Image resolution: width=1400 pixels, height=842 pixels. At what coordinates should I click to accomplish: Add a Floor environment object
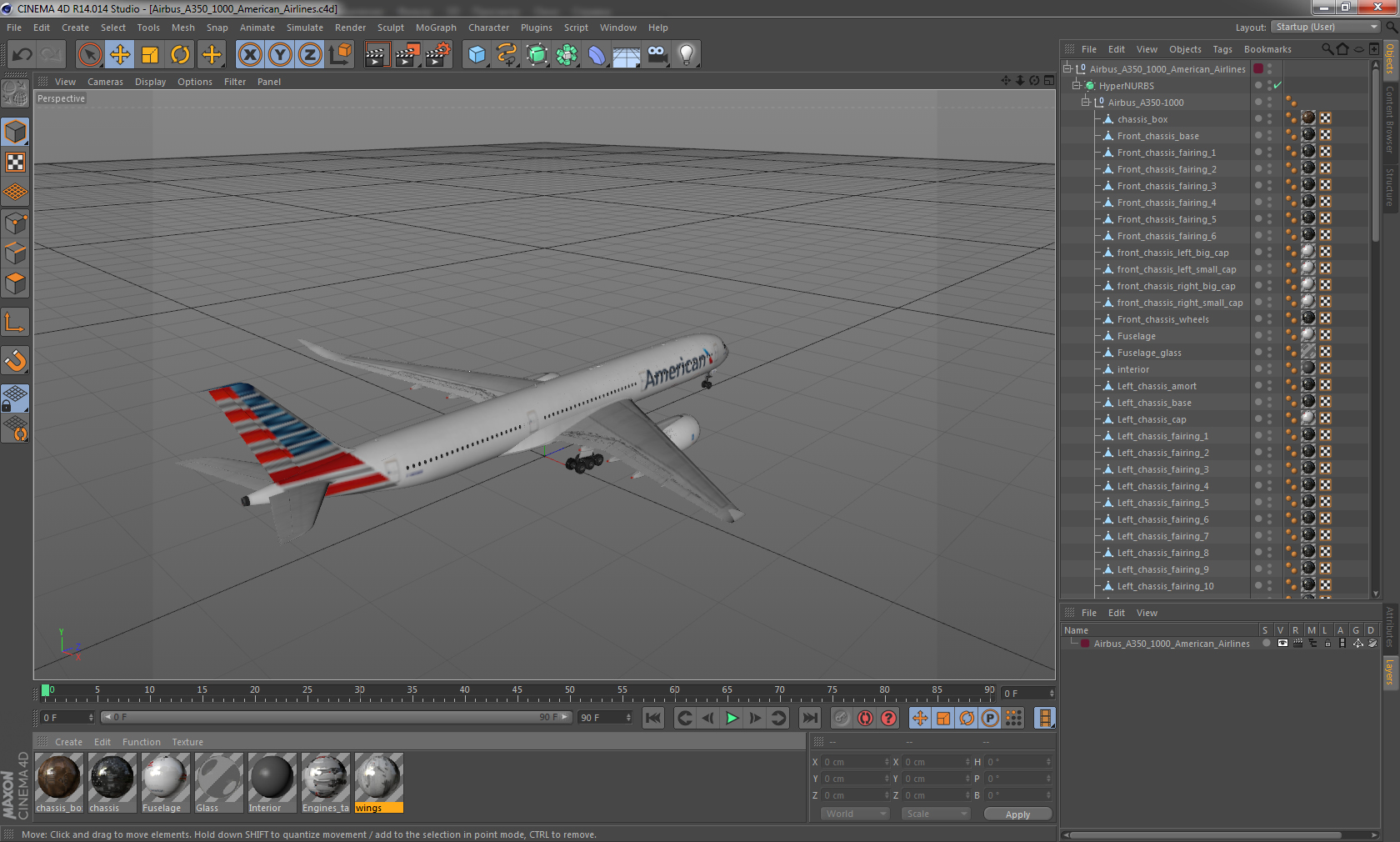click(627, 55)
